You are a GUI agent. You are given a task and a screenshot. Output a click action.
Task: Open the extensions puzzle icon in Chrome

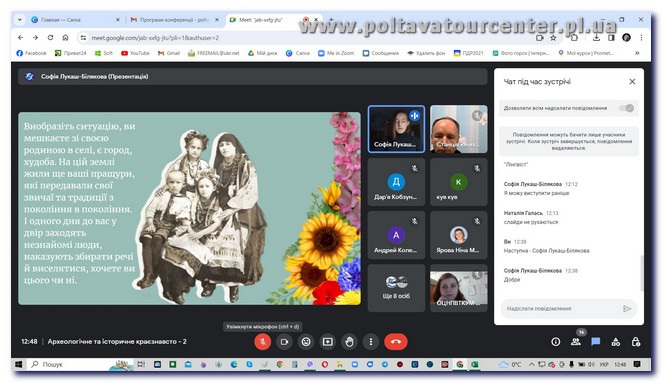[574, 38]
